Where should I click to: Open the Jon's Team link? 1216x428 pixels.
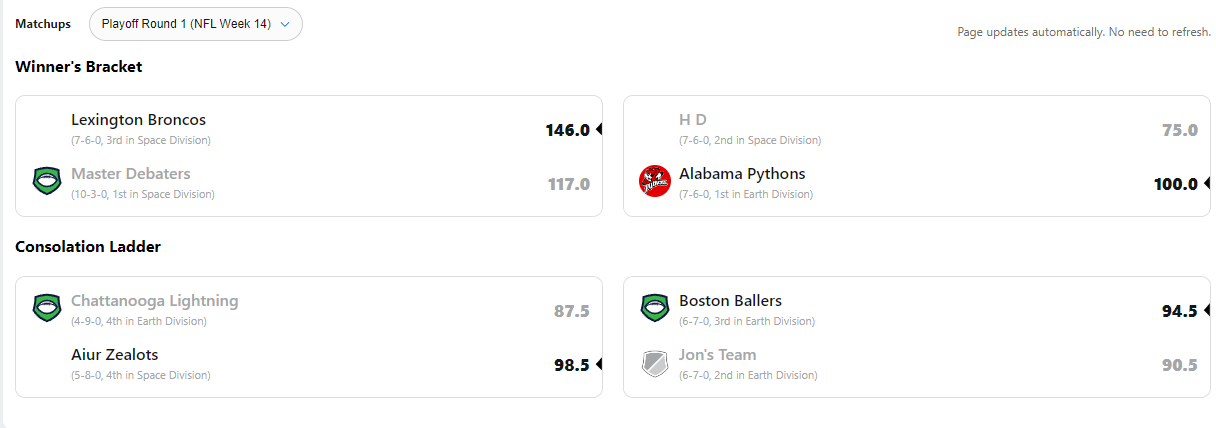[x=717, y=355]
